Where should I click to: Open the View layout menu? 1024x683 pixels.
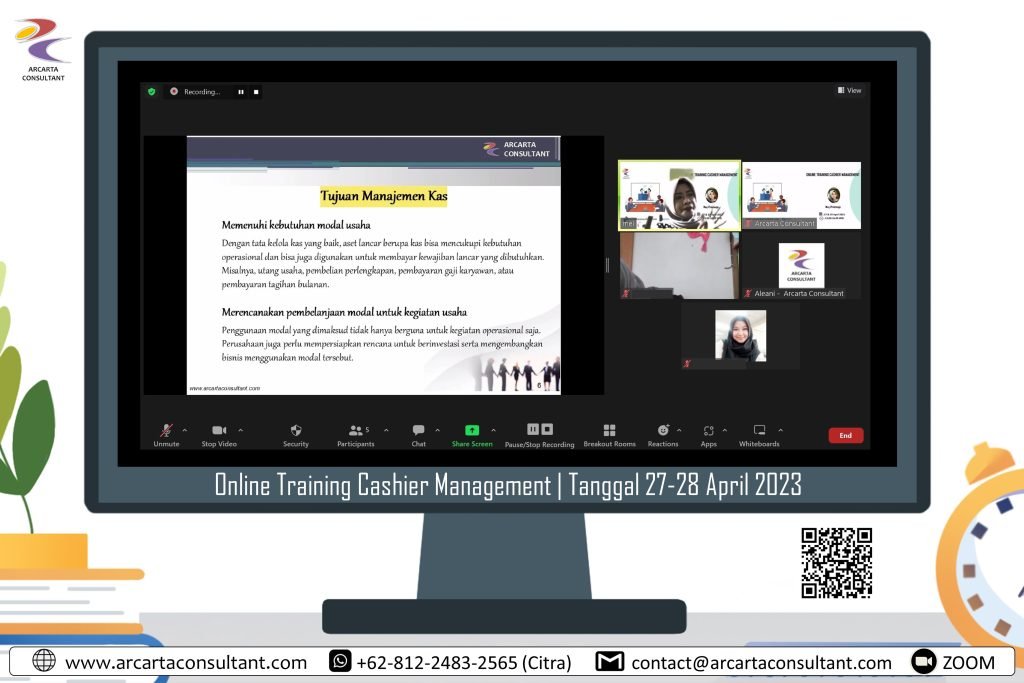click(x=849, y=91)
